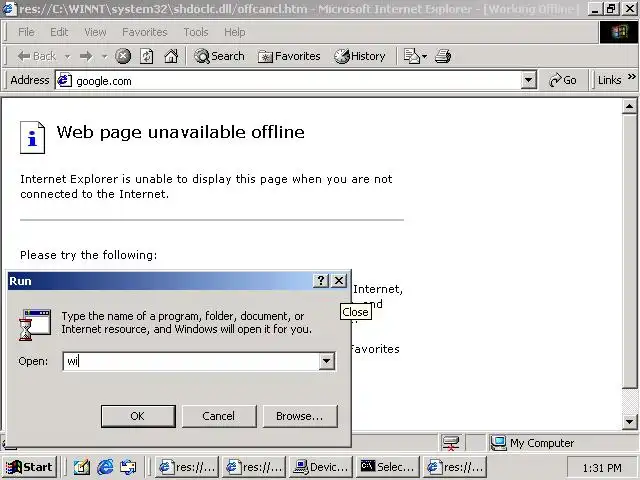Click the Run program icon in dialog
640x480 pixels.
[x=35, y=325]
